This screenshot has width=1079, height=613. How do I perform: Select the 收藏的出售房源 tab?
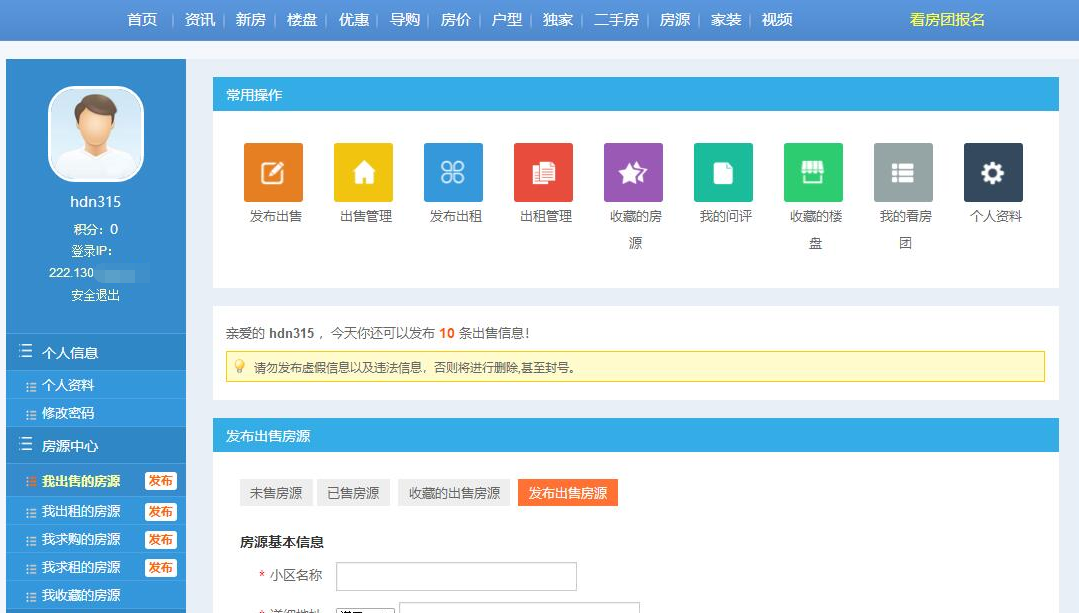coord(454,493)
